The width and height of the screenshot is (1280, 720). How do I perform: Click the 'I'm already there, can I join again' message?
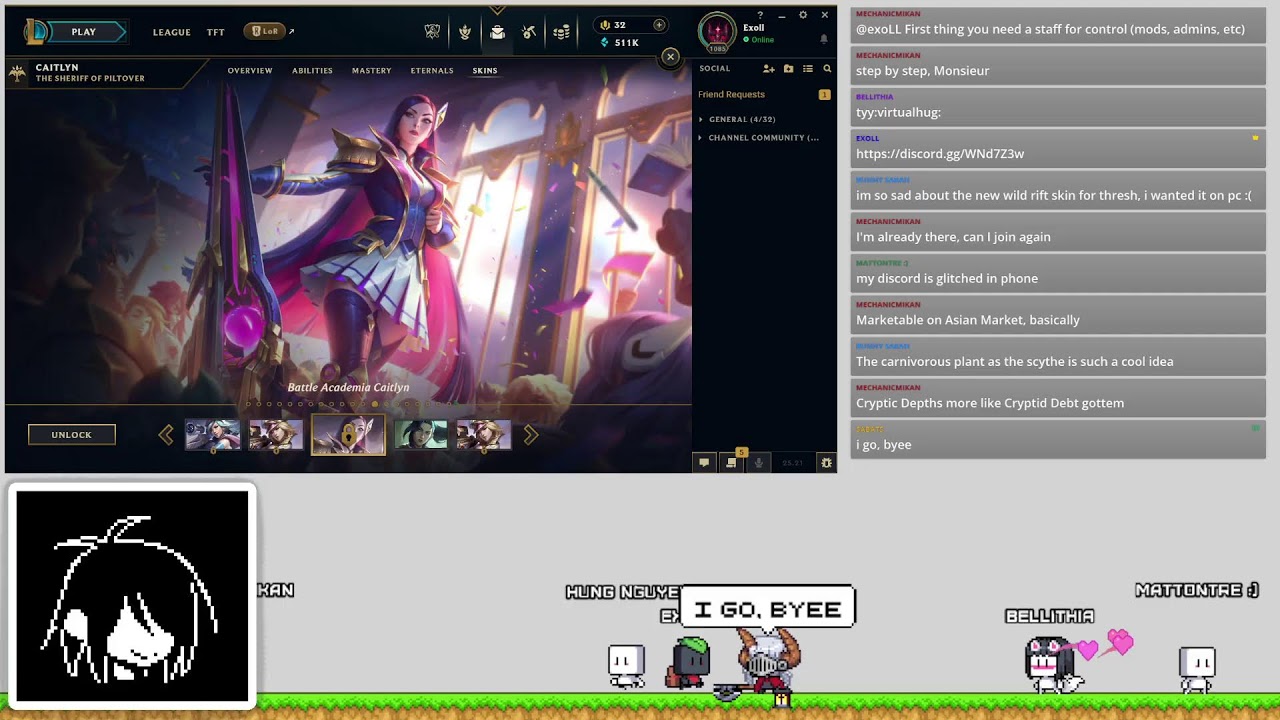click(x=1058, y=232)
